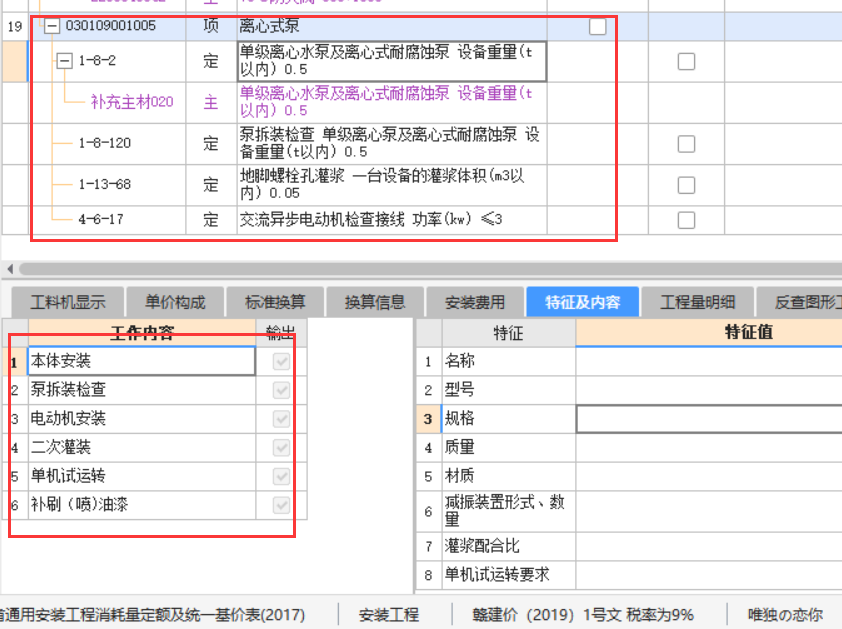Click the 交流异步电动机检查接线 description cell
Image resolution: width=842 pixels, height=629 pixels.
(x=392, y=220)
